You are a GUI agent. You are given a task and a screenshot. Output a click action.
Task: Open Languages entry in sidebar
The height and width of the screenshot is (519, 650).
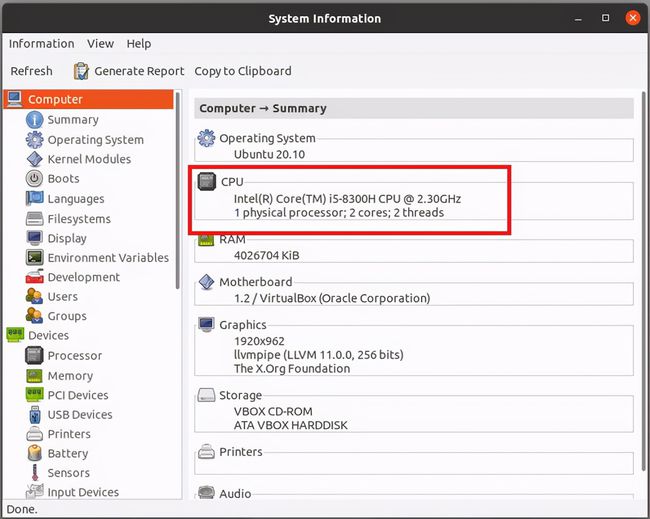click(76, 199)
